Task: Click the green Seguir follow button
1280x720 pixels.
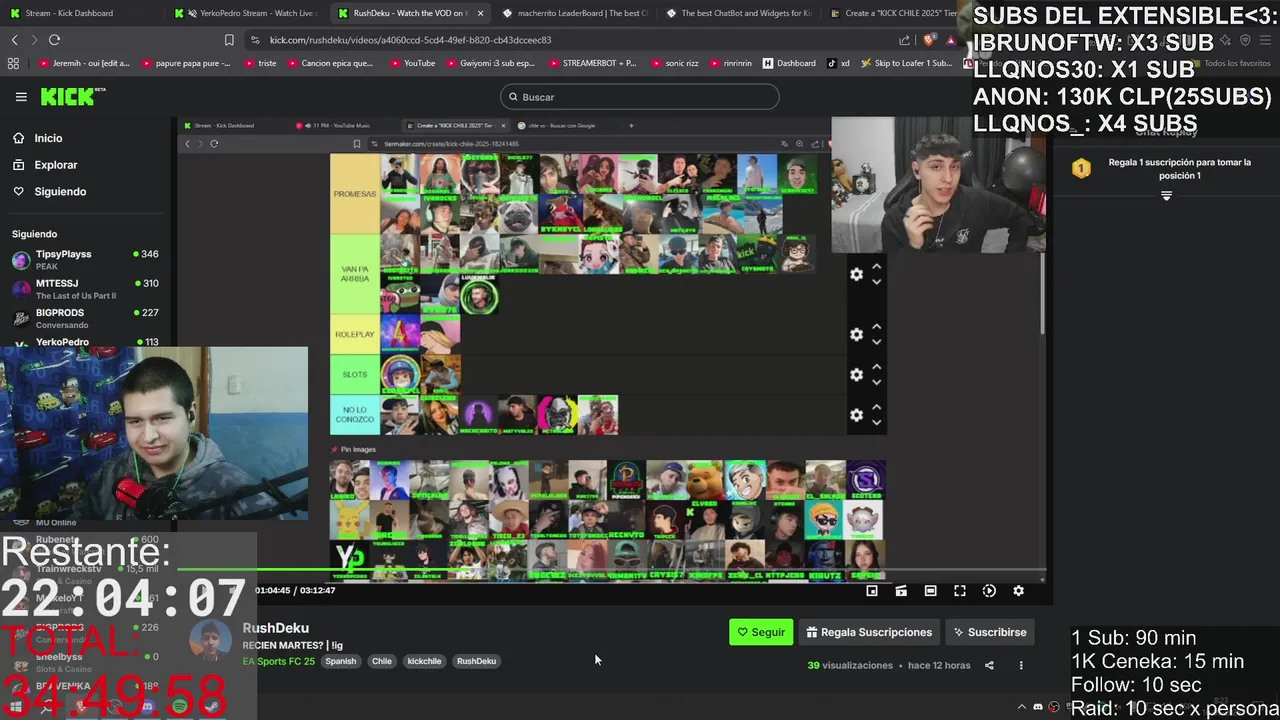Action: click(x=761, y=632)
